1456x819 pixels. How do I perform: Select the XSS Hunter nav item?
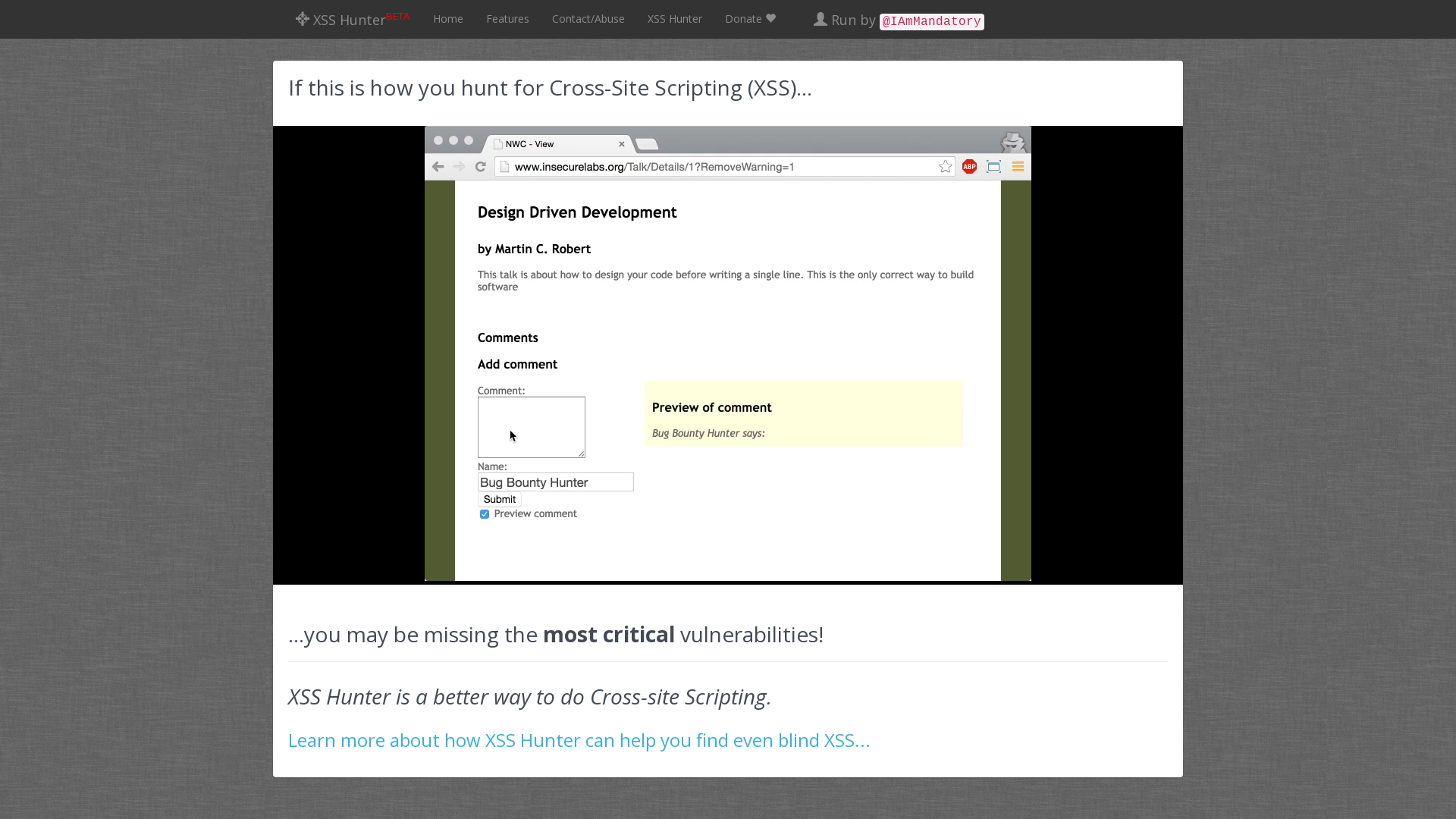point(675,19)
